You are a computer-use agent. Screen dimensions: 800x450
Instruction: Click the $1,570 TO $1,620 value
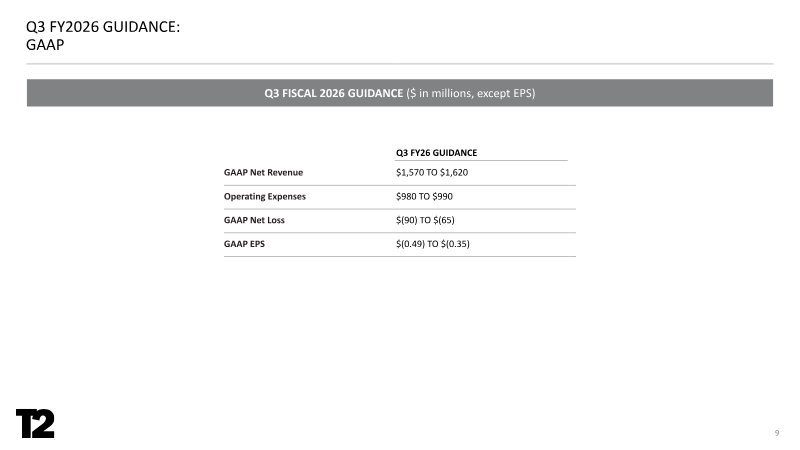(432, 172)
